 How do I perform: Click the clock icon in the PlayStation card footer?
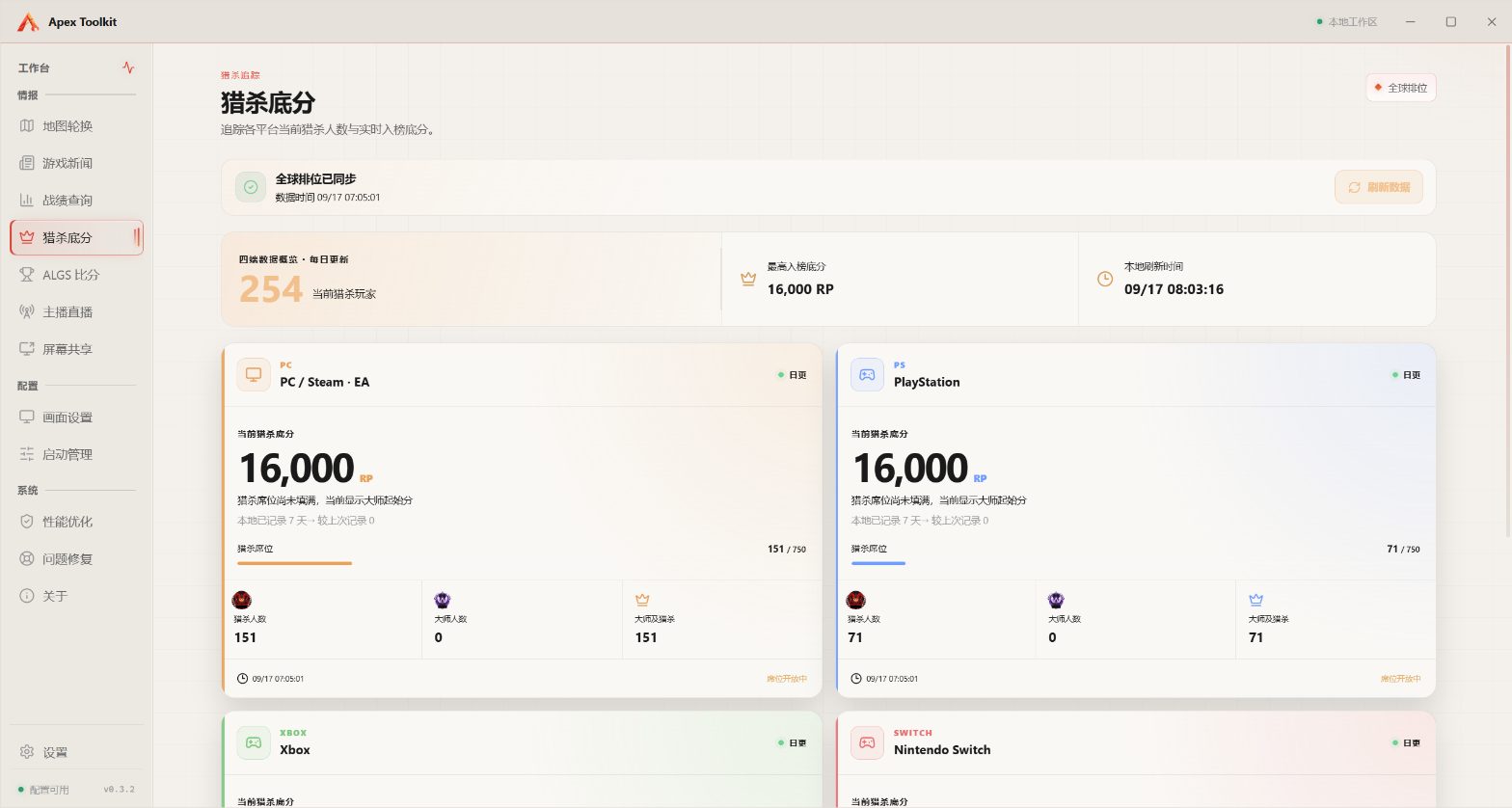[x=856, y=679]
